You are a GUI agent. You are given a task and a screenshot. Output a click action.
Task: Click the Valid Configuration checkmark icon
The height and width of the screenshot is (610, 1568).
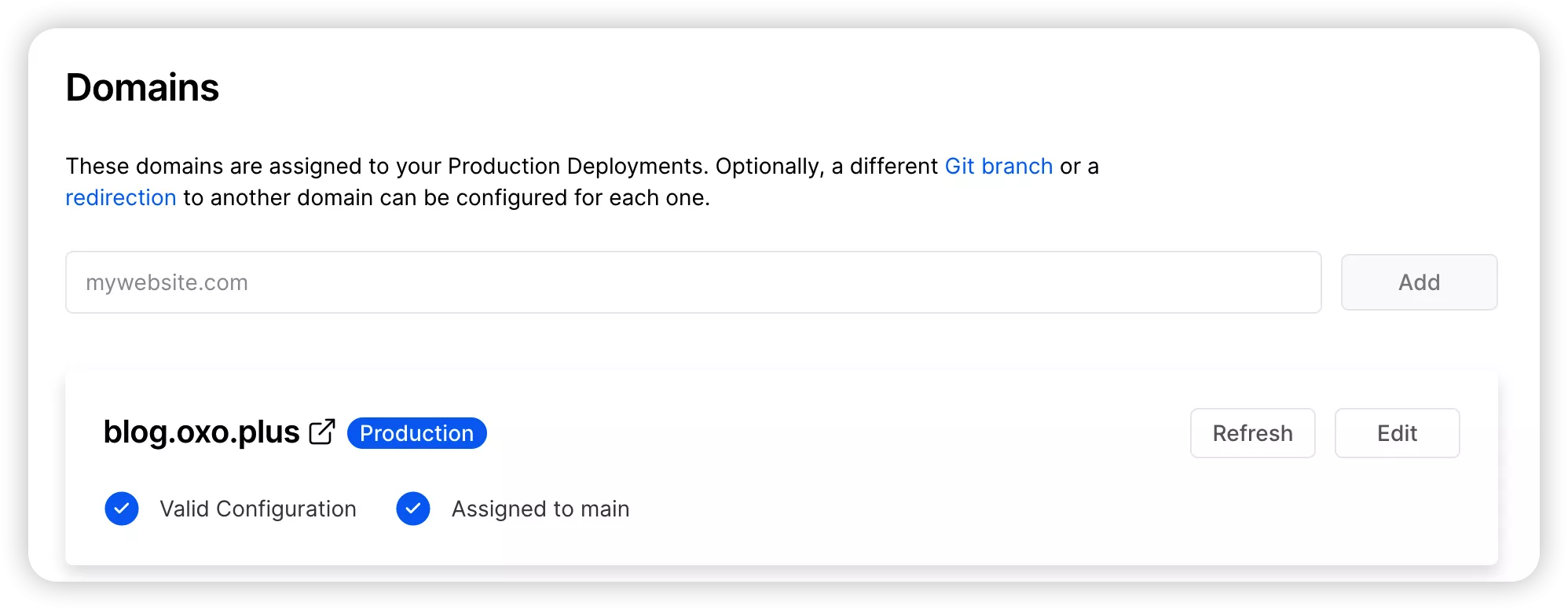coord(122,509)
